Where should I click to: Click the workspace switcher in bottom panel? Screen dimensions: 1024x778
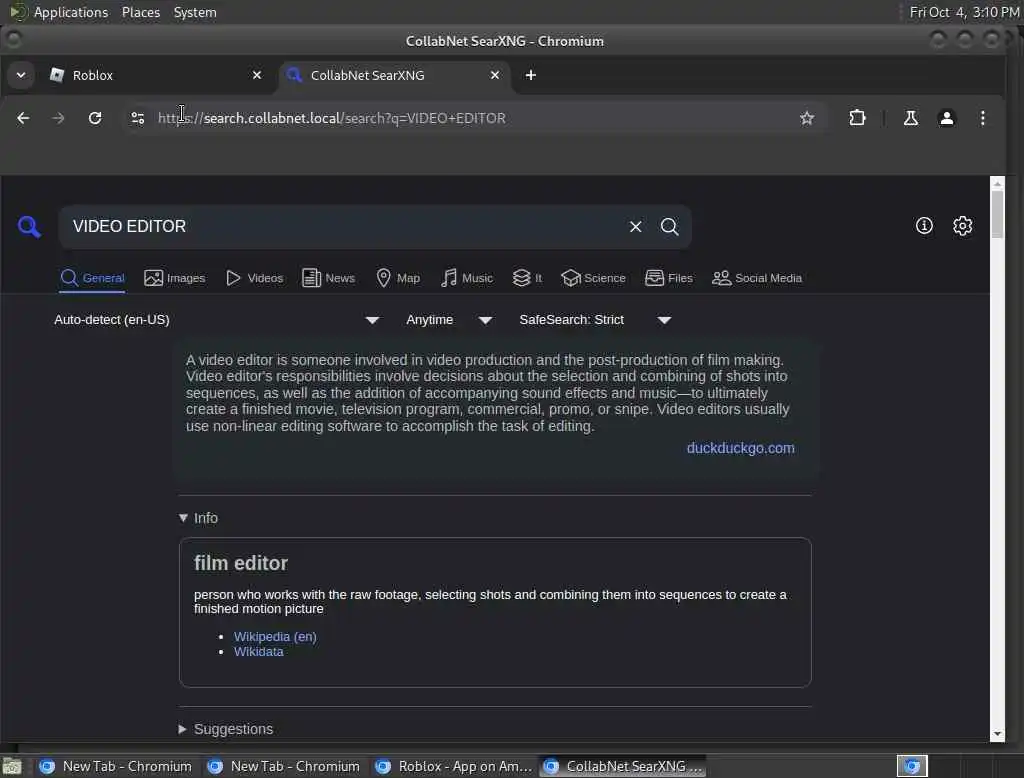pyautogui.click(x=912, y=766)
